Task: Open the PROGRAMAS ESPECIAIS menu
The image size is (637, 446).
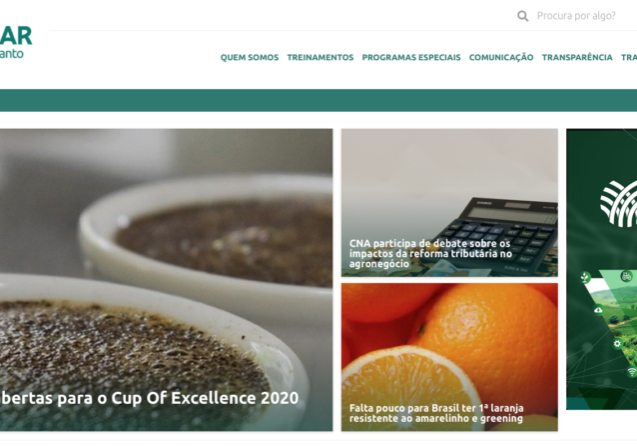Action: [411, 57]
